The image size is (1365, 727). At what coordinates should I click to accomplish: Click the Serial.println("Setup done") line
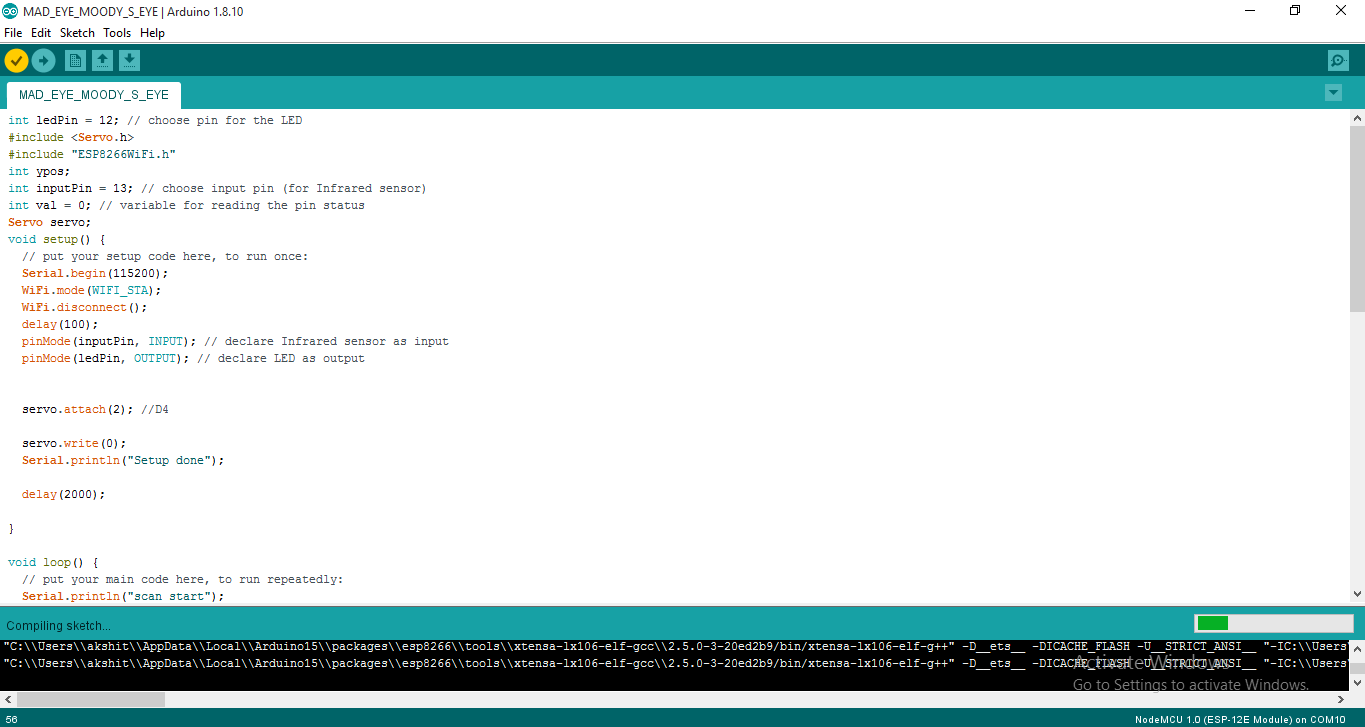pos(123,460)
